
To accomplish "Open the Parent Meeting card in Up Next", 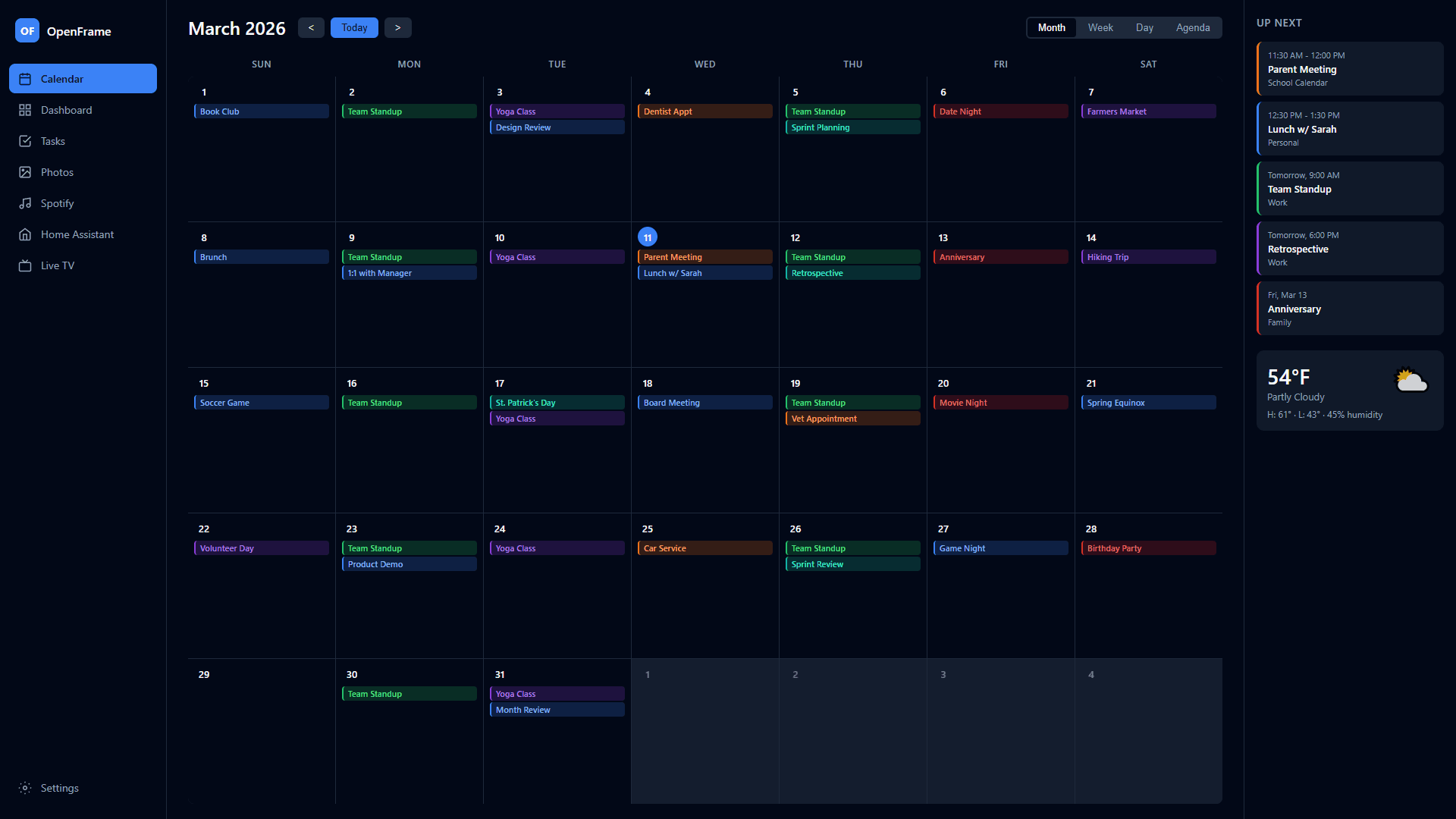I will (x=1350, y=68).
